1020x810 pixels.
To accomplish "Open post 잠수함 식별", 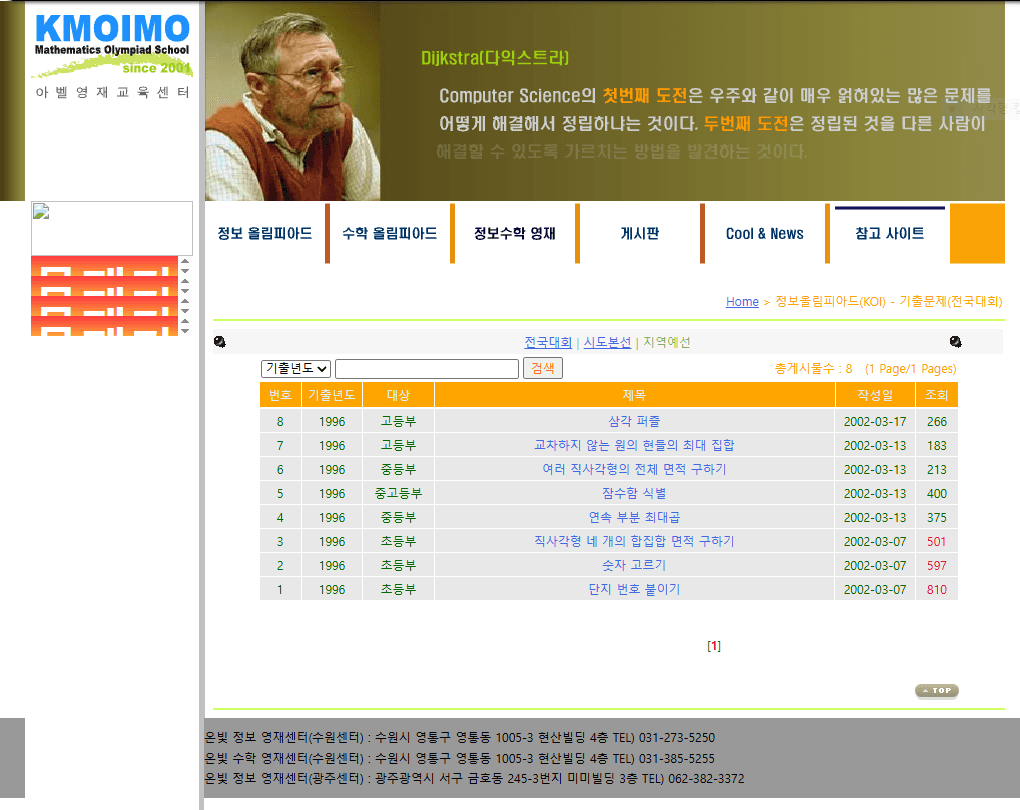I will click(x=634, y=493).
